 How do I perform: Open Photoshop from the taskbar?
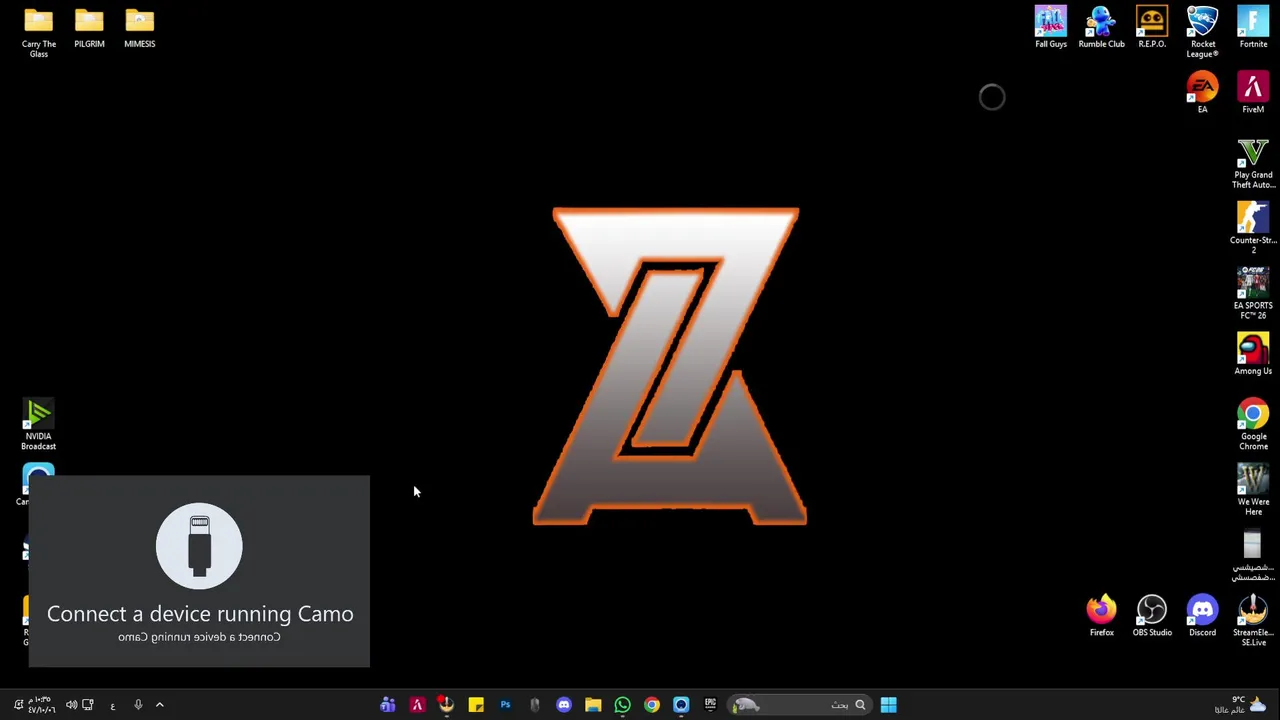point(505,705)
